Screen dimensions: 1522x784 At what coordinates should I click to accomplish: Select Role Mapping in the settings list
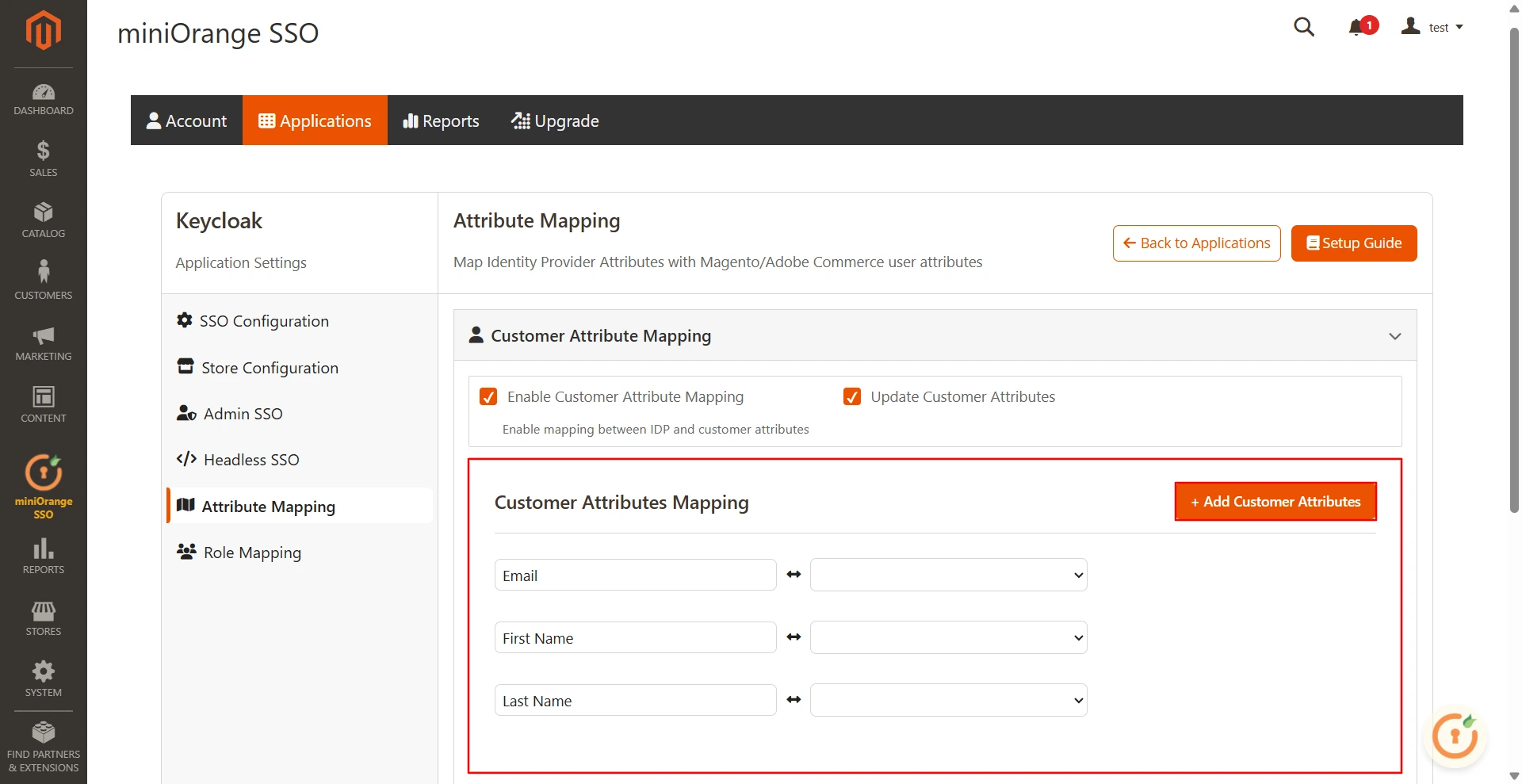click(251, 552)
